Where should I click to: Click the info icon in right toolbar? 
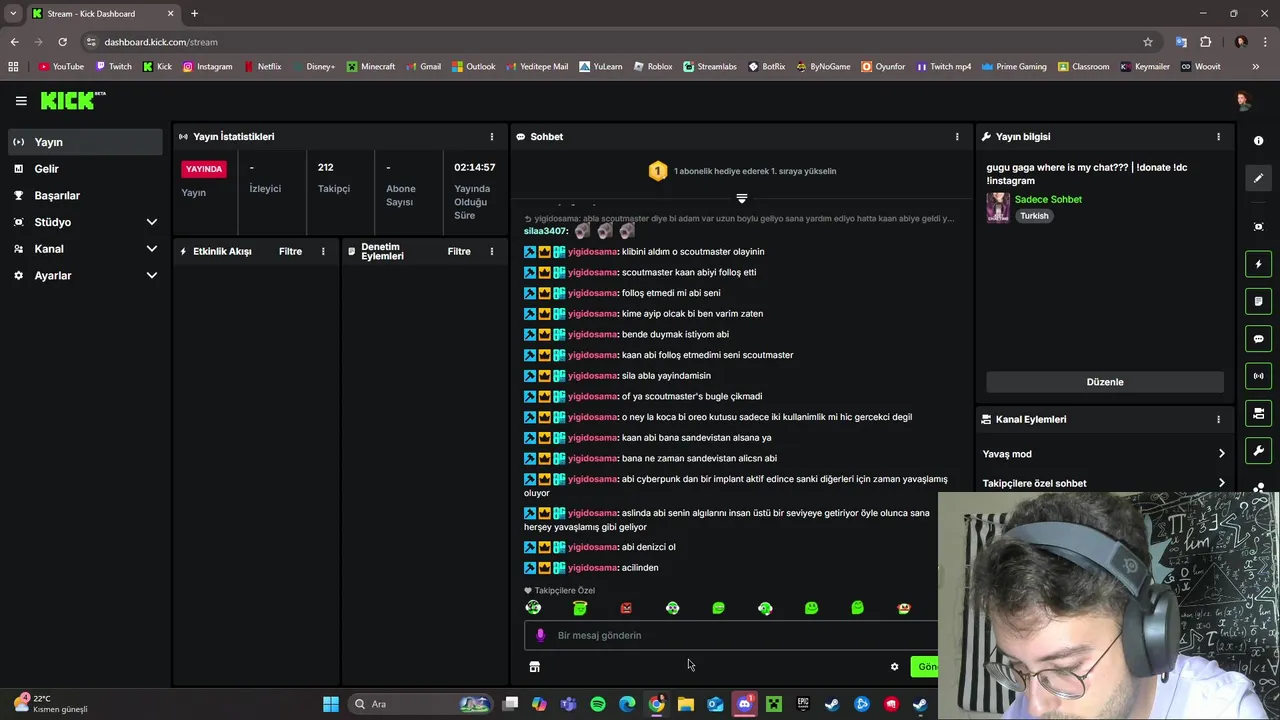pyautogui.click(x=1259, y=141)
